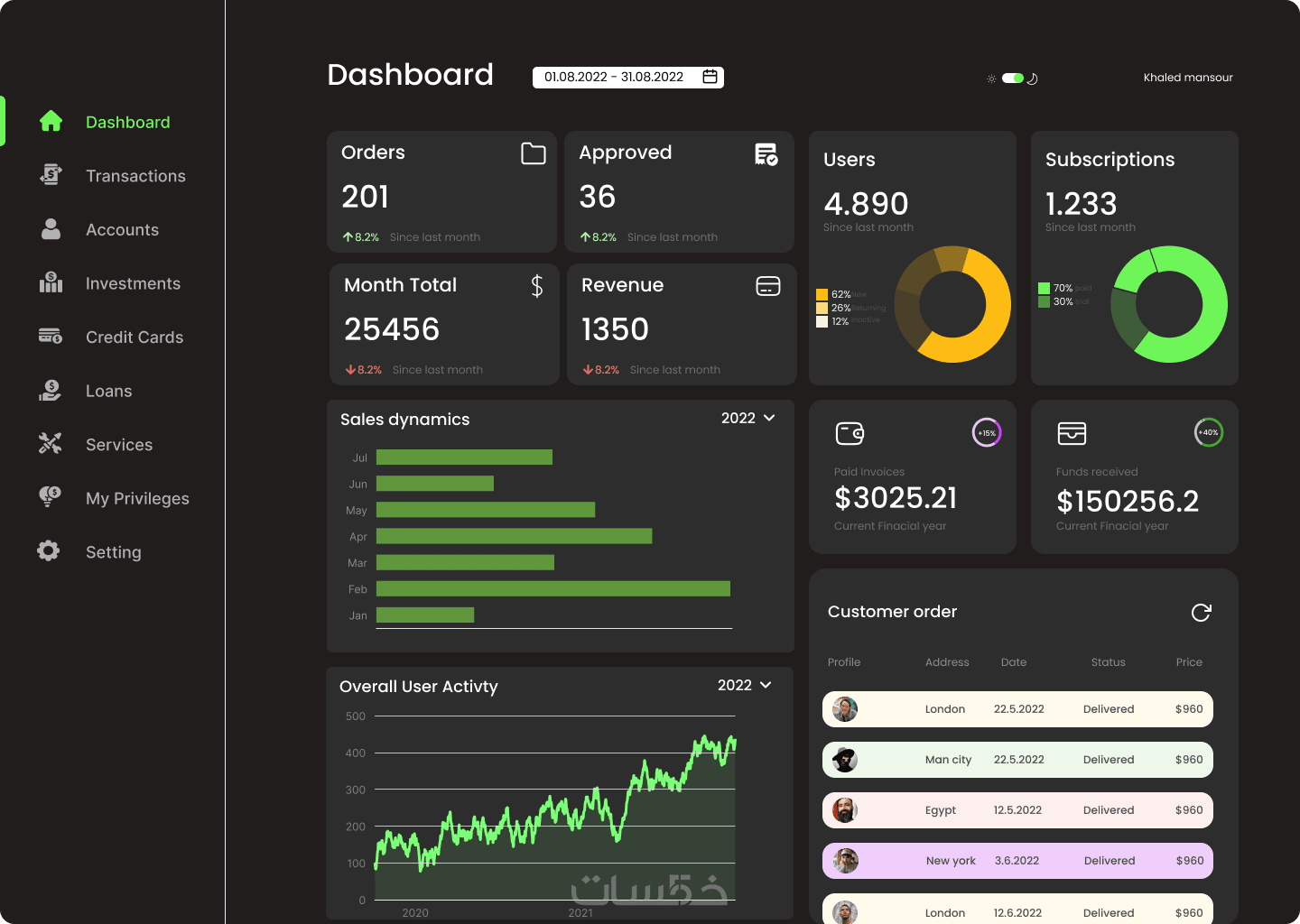1300x924 pixels.
Task: Click the wallet icon above Paid Invoices
Action: click(x=850, y=434)
